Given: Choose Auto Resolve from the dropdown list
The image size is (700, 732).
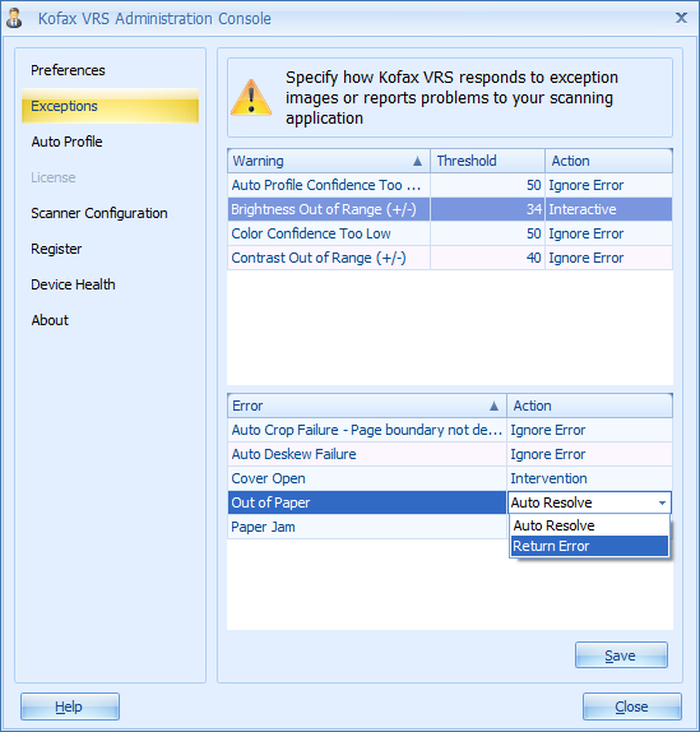Looking at the screenshot, I should [589, 526].
